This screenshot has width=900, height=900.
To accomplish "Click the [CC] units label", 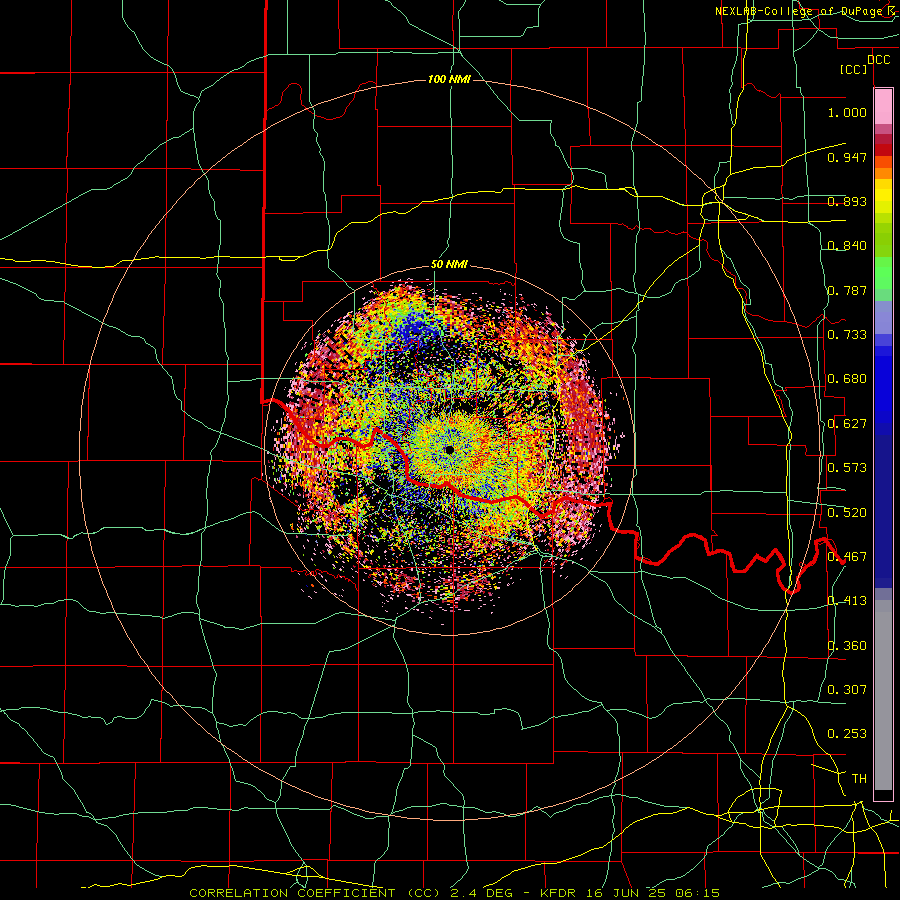I will click(854, 69).
